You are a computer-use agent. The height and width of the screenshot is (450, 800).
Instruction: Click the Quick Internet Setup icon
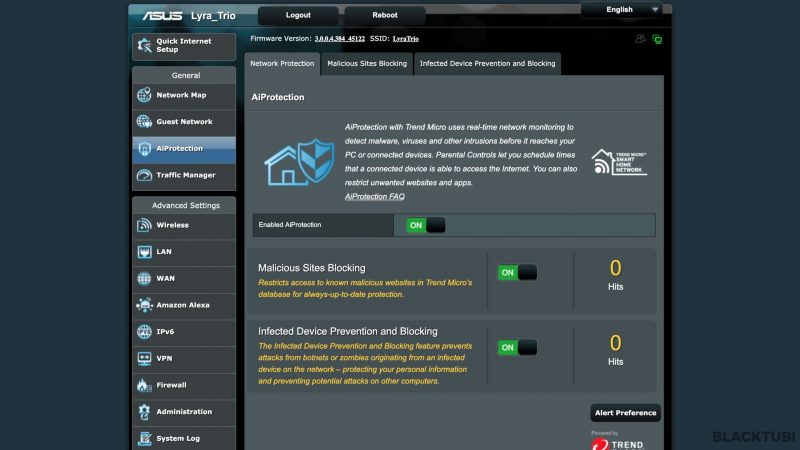pos(144,45)
